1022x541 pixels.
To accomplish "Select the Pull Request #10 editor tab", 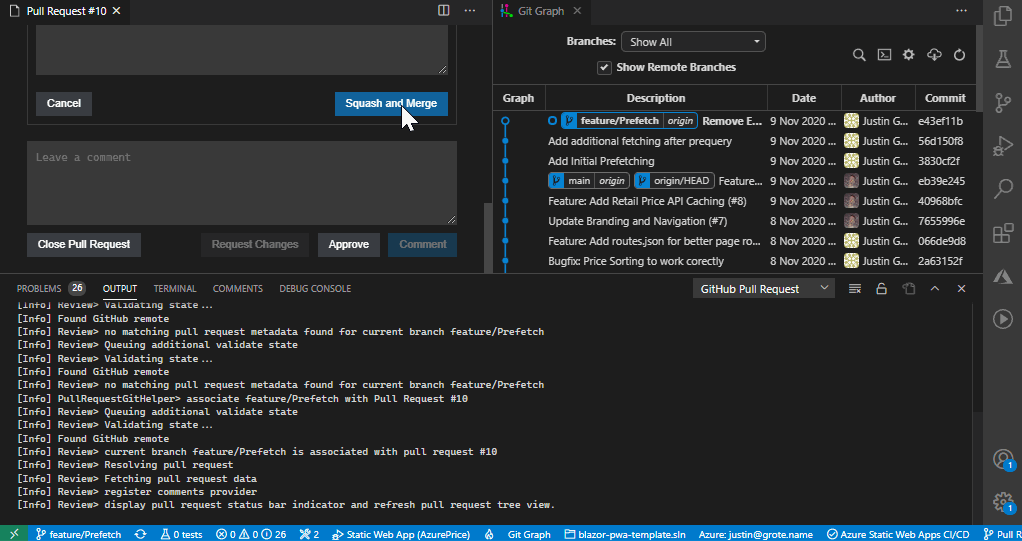I will (65, 11).
